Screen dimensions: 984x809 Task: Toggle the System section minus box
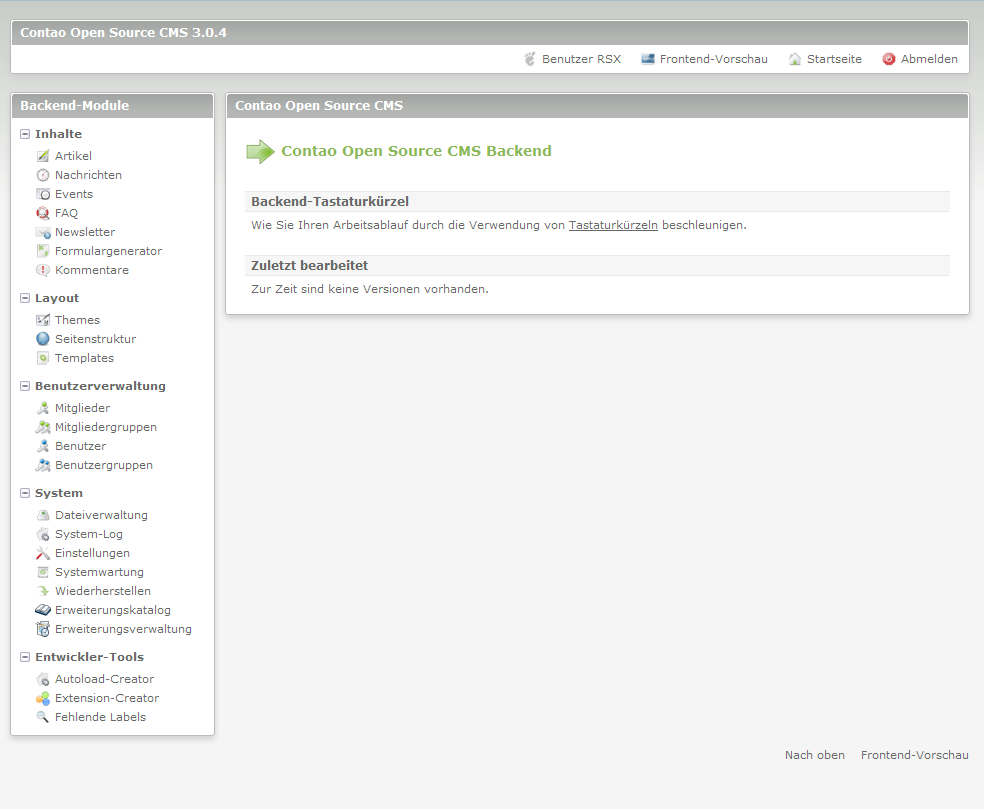pyautogui.click(x=25, y=493)
